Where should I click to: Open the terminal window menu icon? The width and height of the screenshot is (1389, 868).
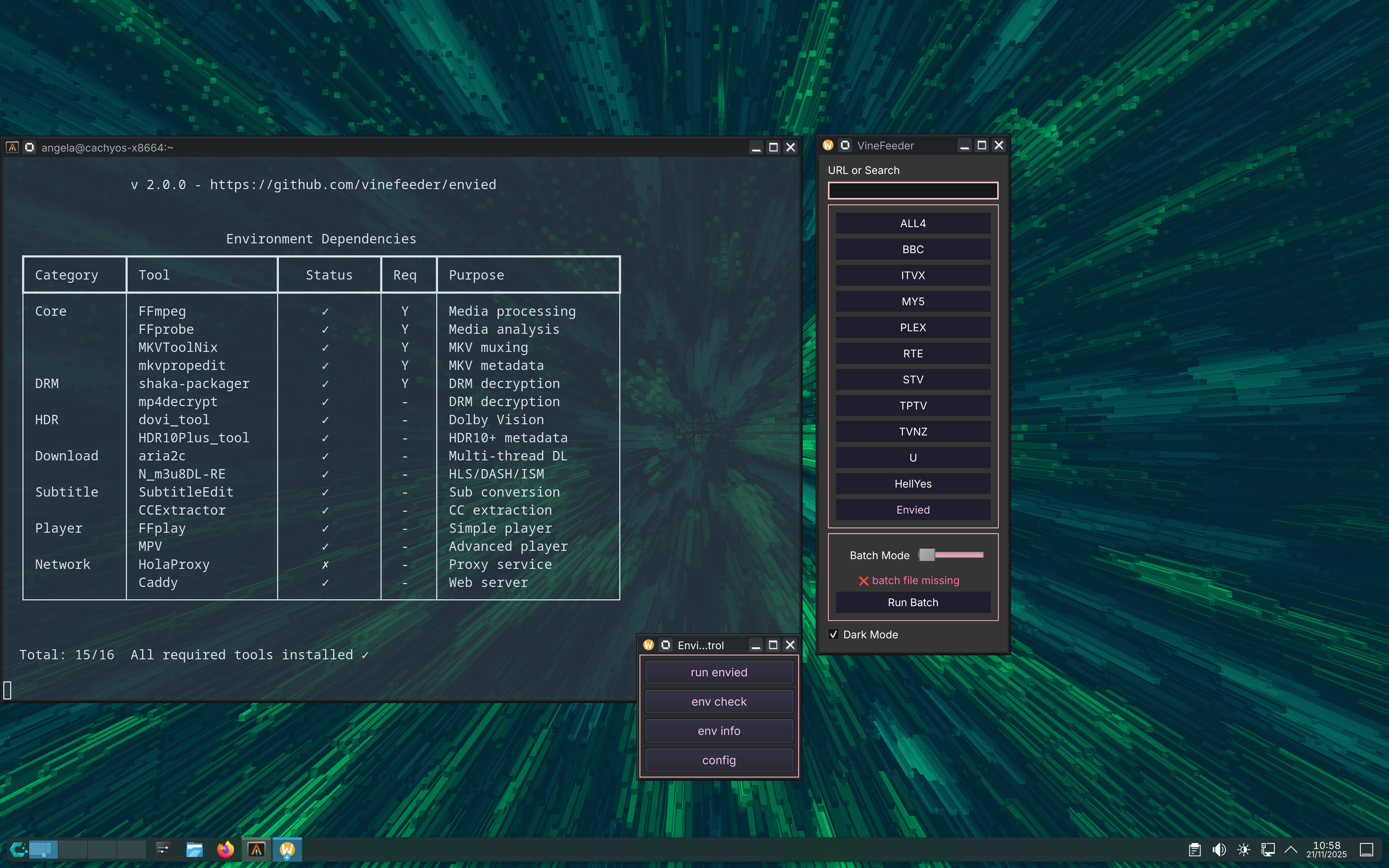pyautogui.click(x=12, y=148)
